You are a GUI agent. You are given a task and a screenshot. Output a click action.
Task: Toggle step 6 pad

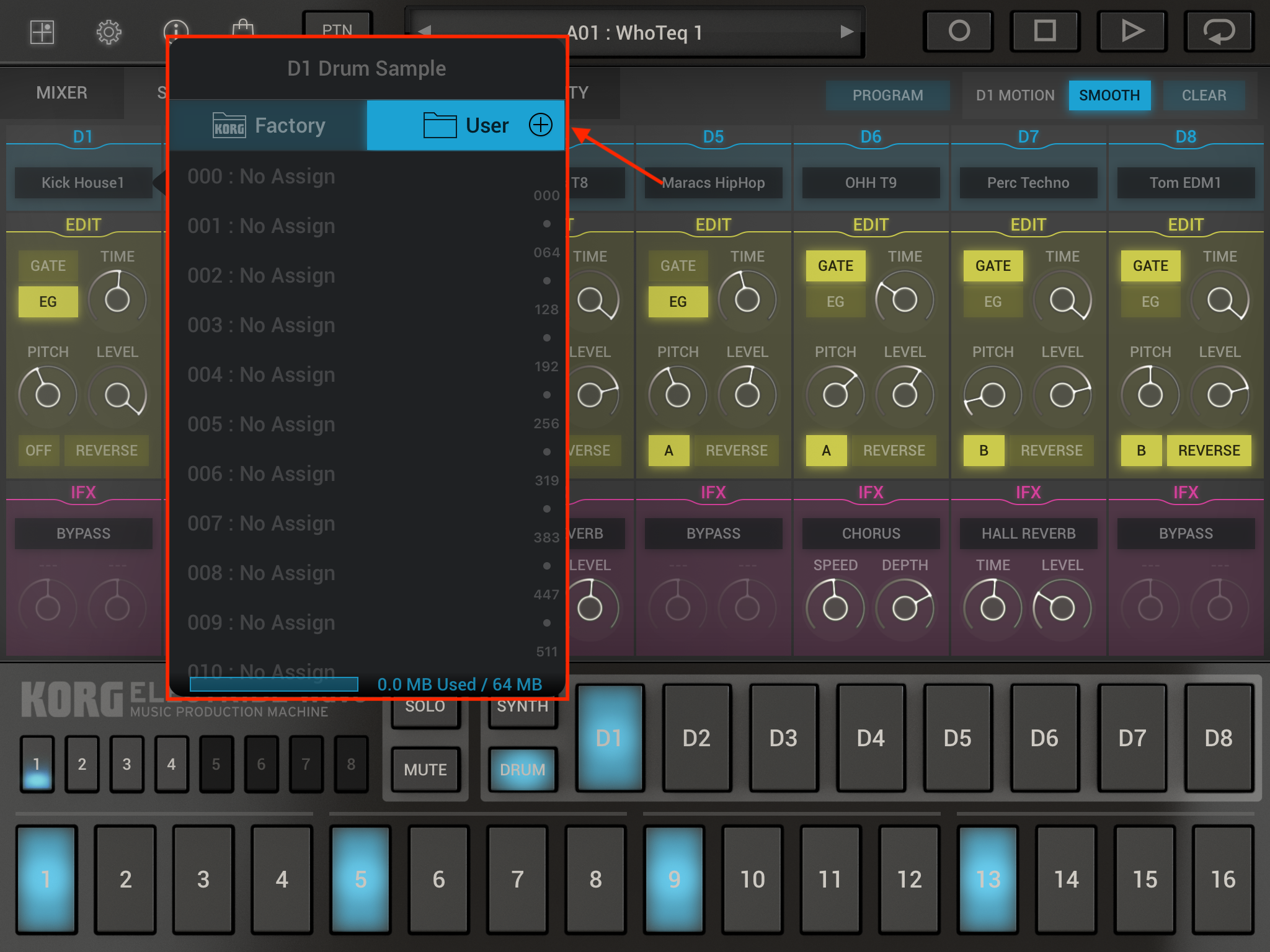[x=439, y=879]
